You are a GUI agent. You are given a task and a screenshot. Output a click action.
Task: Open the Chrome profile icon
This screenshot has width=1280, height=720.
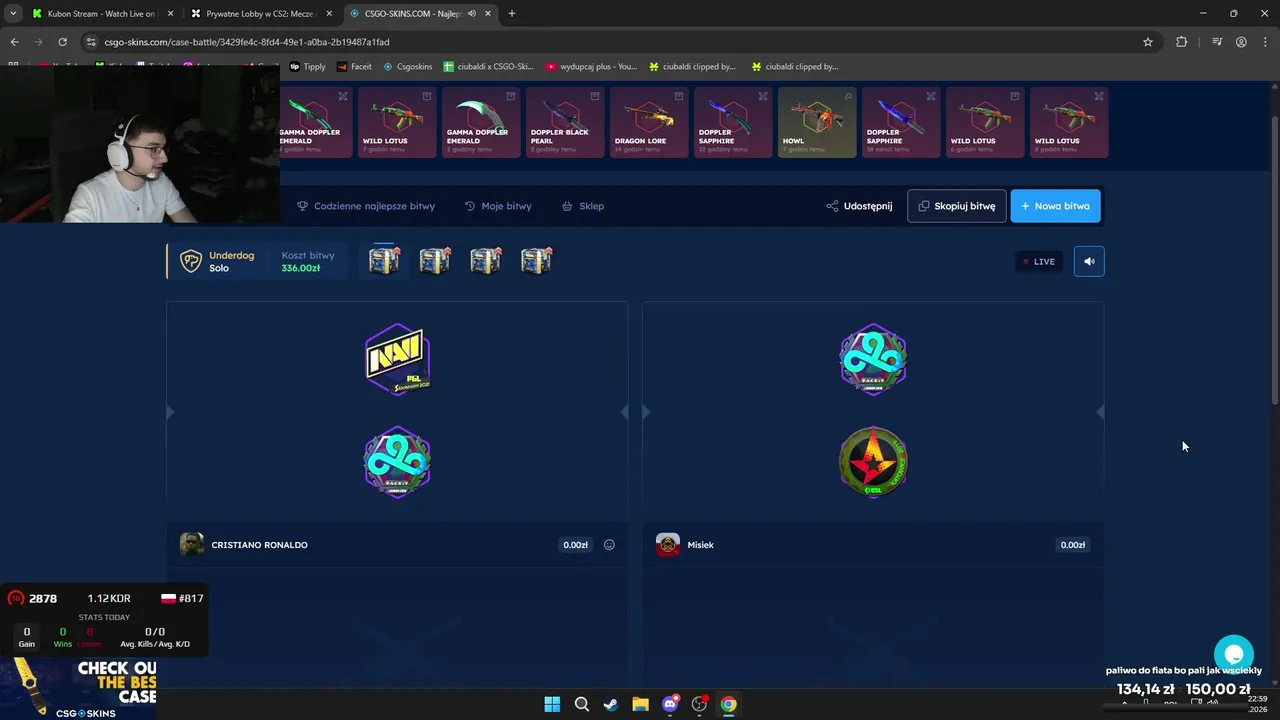click(x=1241, y=42)
